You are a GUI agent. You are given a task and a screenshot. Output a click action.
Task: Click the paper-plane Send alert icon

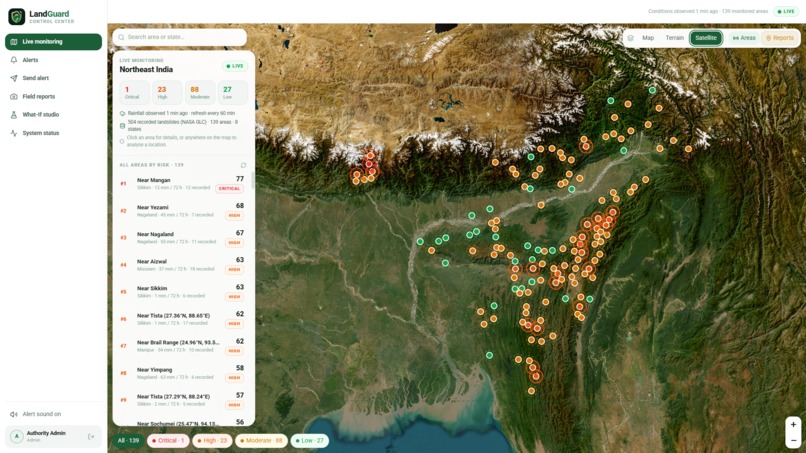click(x=14, y=78)
